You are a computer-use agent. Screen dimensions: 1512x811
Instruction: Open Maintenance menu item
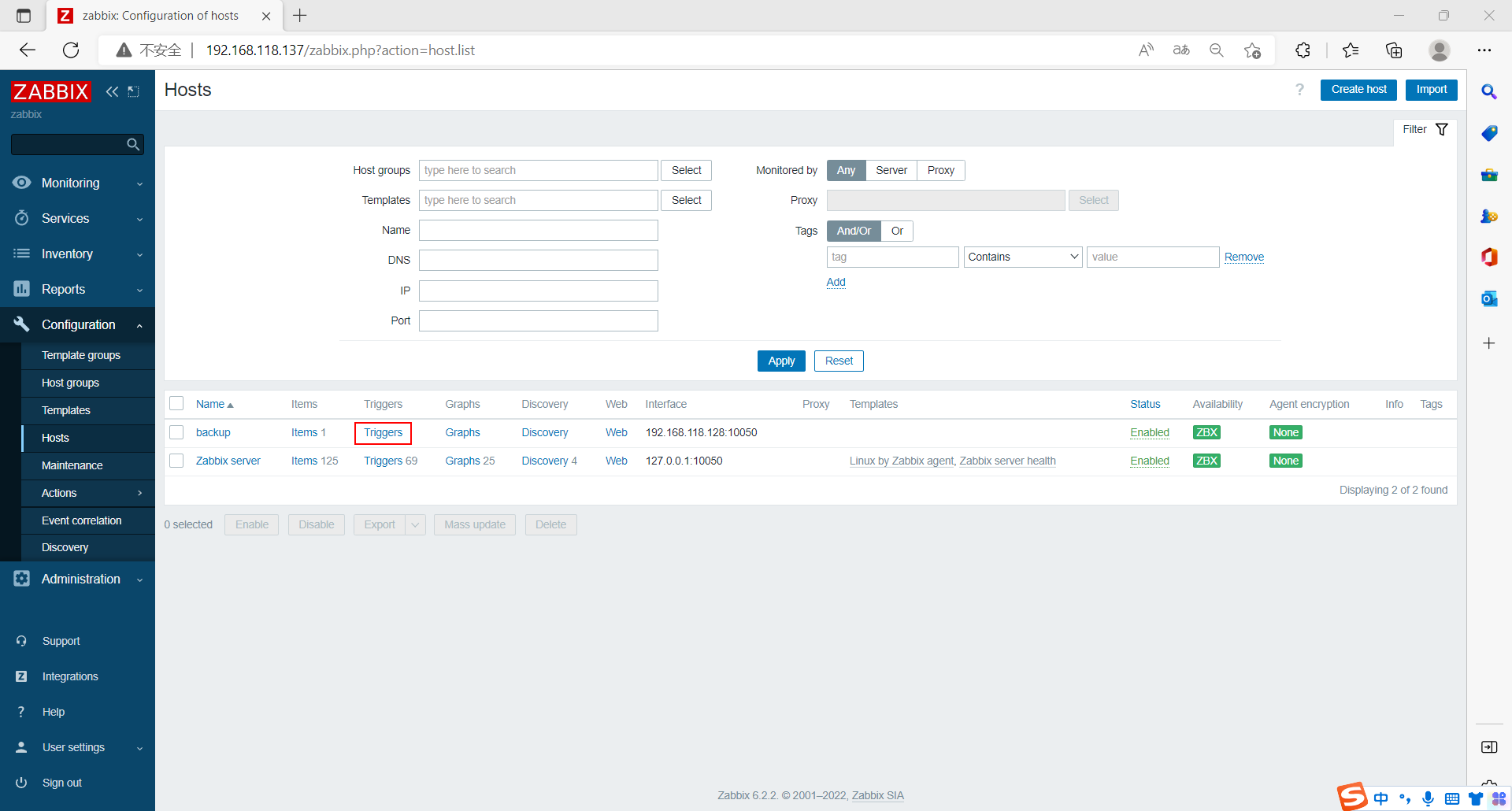87,465
